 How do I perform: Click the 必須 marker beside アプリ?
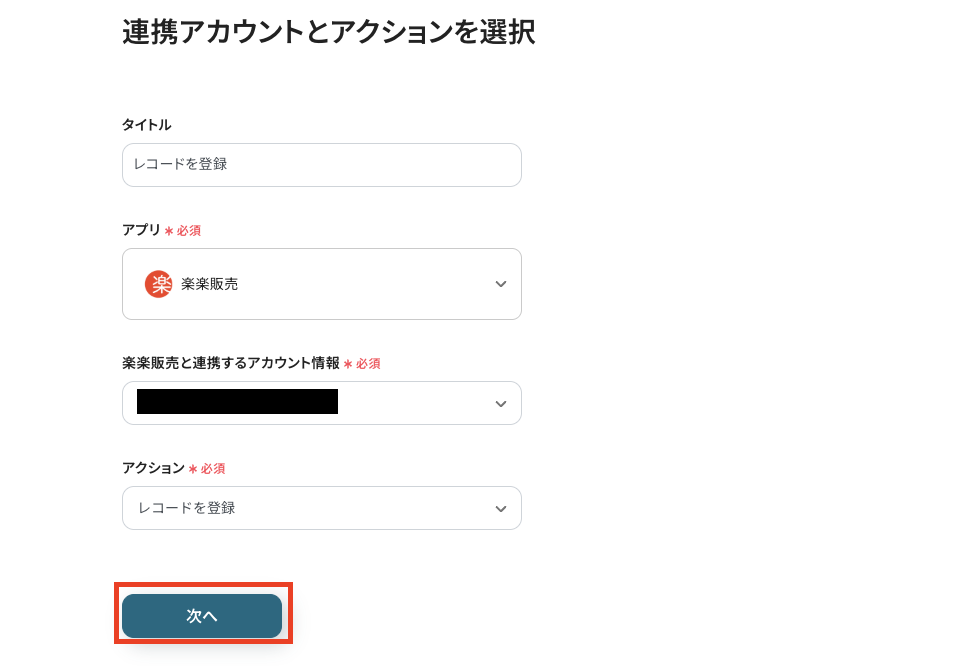pyautogui.click(x=186, y=230)
